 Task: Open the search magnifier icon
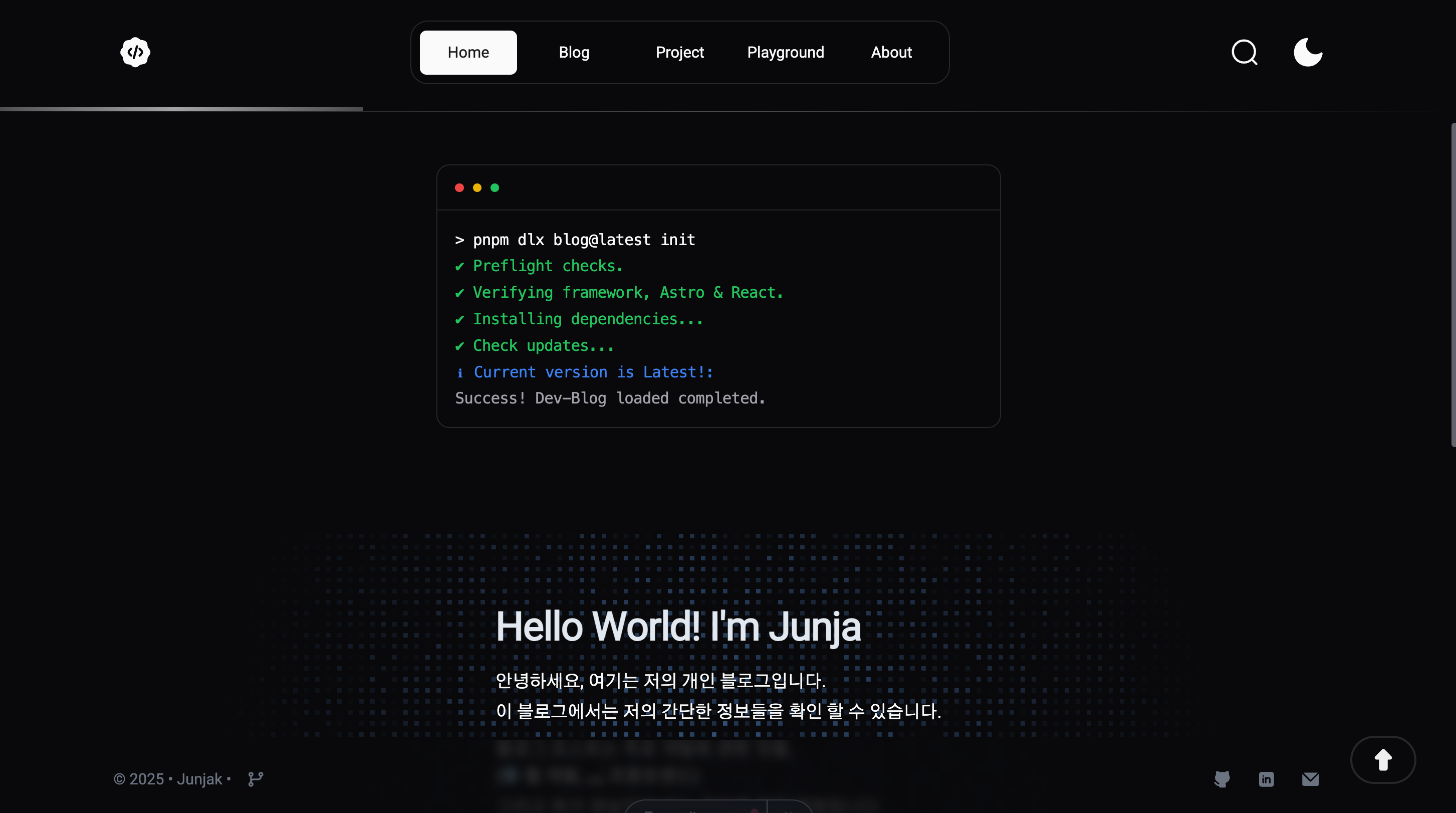(1245, 52)
